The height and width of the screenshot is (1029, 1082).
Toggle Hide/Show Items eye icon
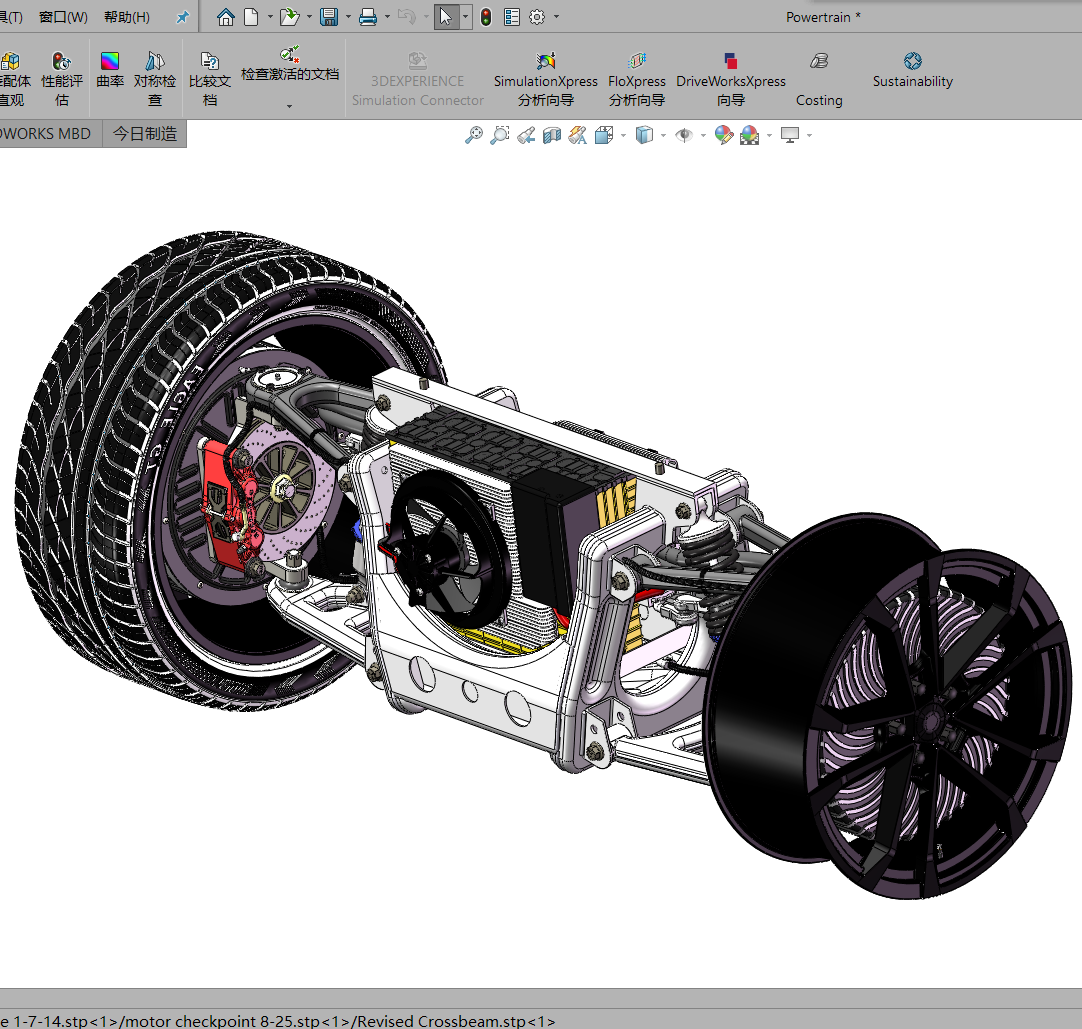(x=684, y=135)
